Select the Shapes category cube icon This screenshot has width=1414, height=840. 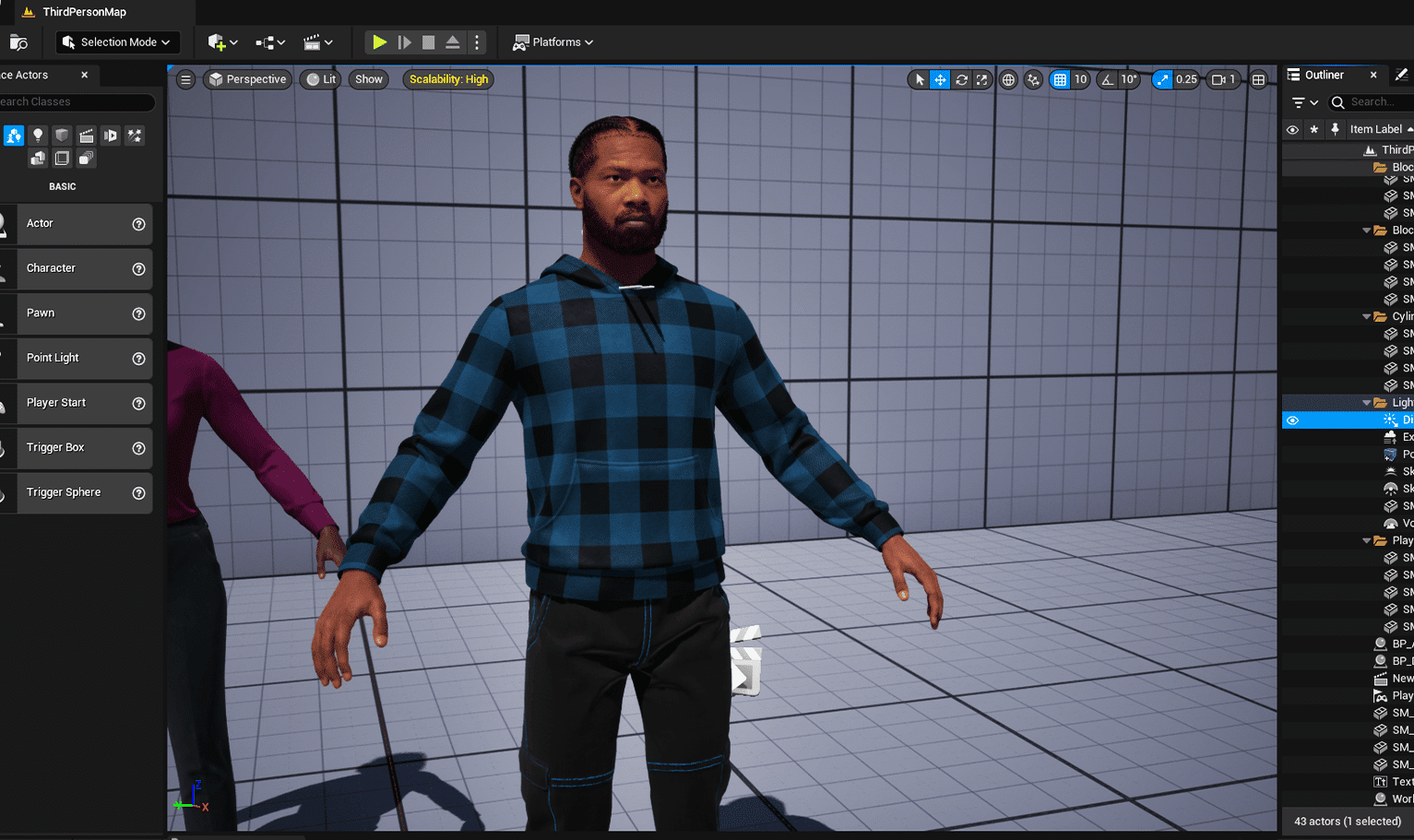click(62, 136)
